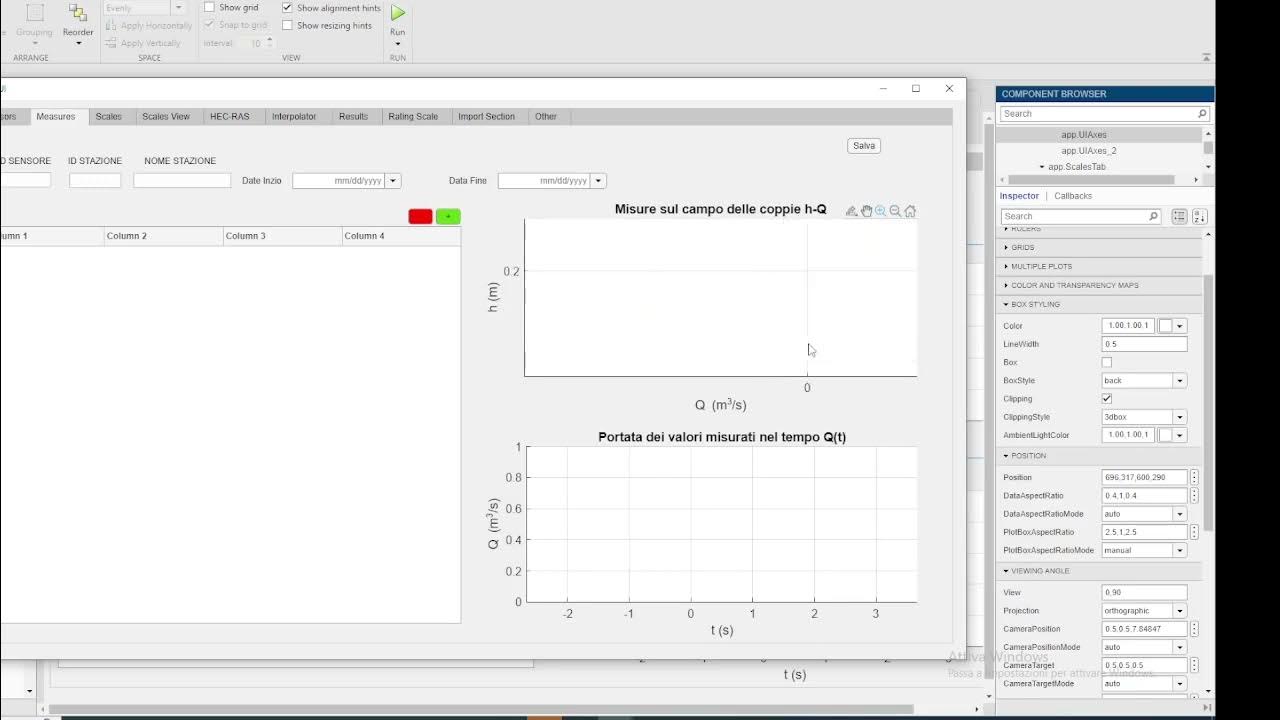Image resolution: width=1280 pixels, height=720 pixels.
Task: Toggle the Show grid checkbox
Action: point(209,7)
